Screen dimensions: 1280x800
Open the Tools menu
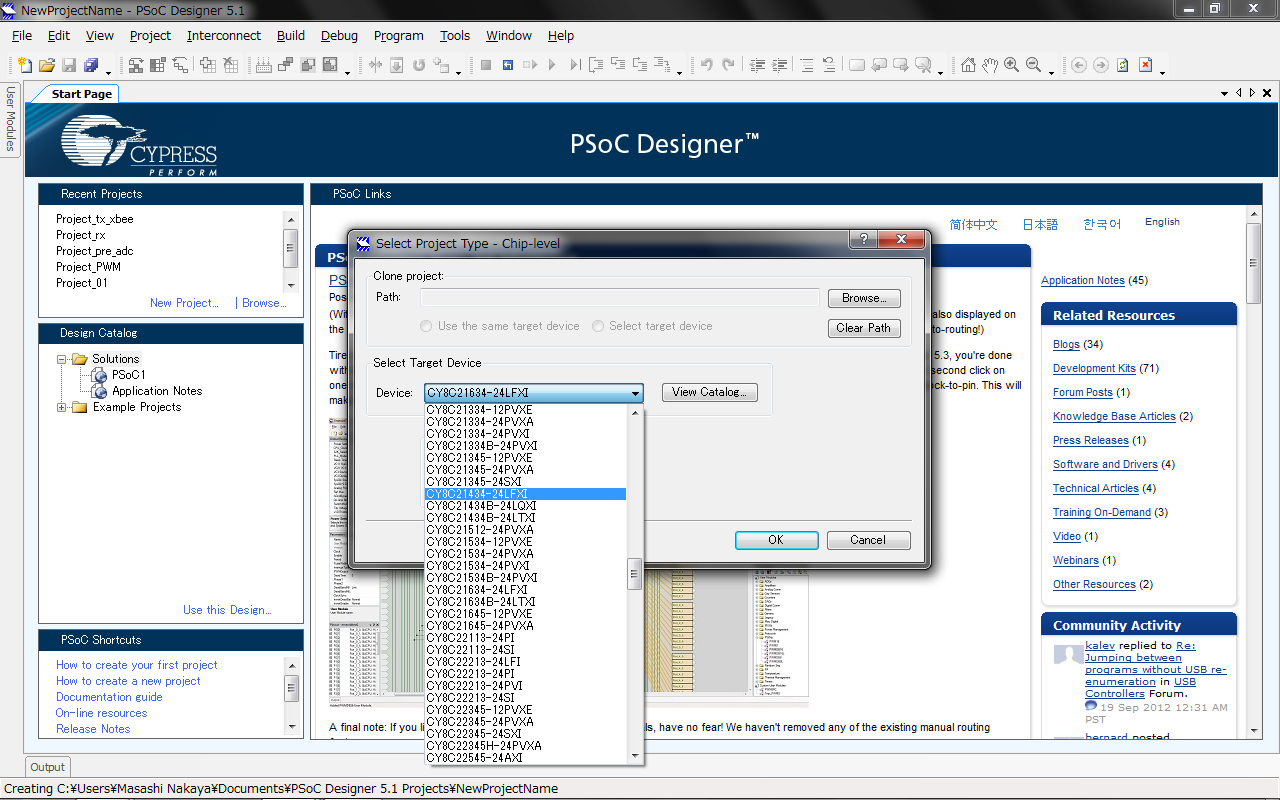click(x=455, y=35)
